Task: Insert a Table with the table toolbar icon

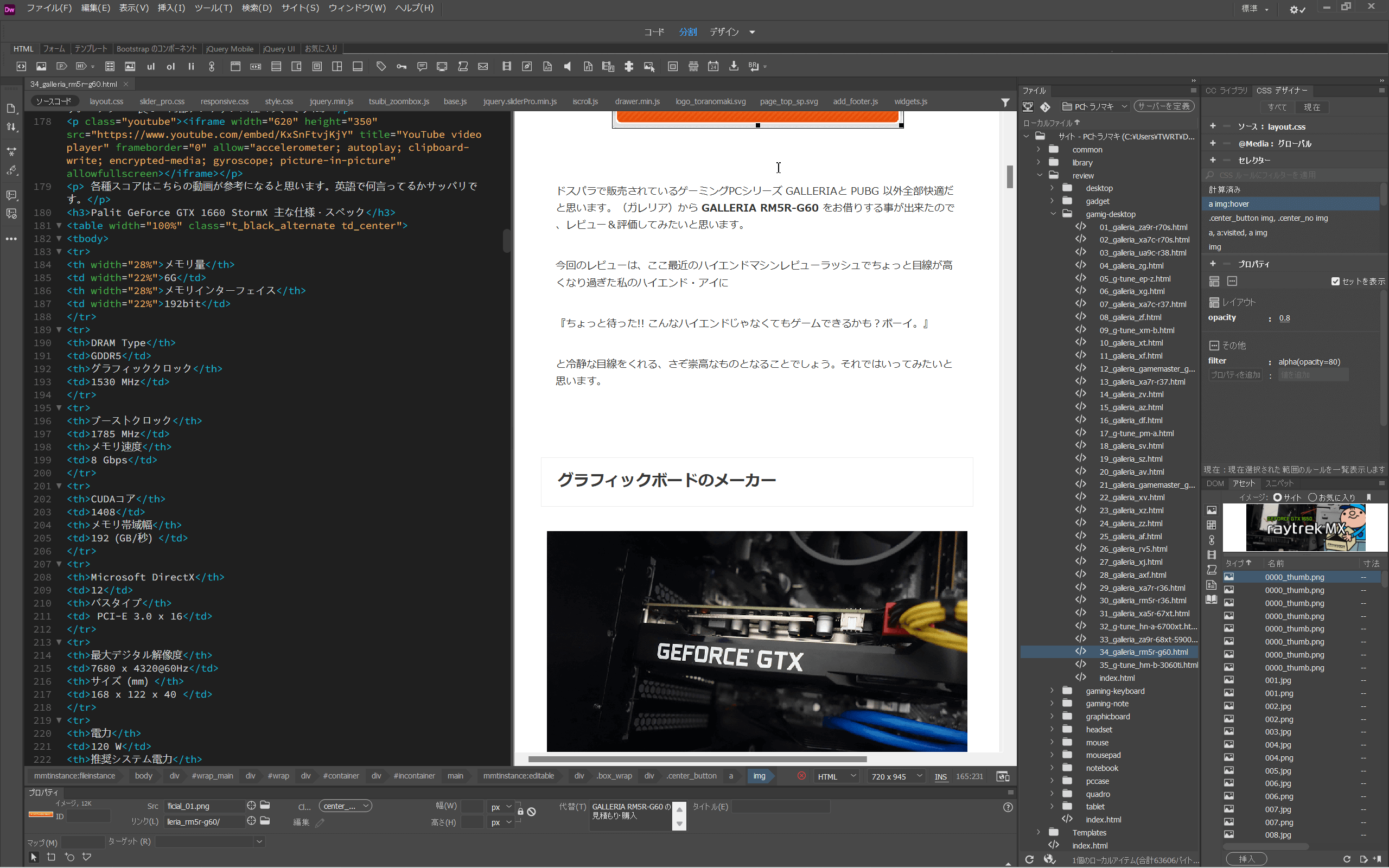Action: click(110, 67)
